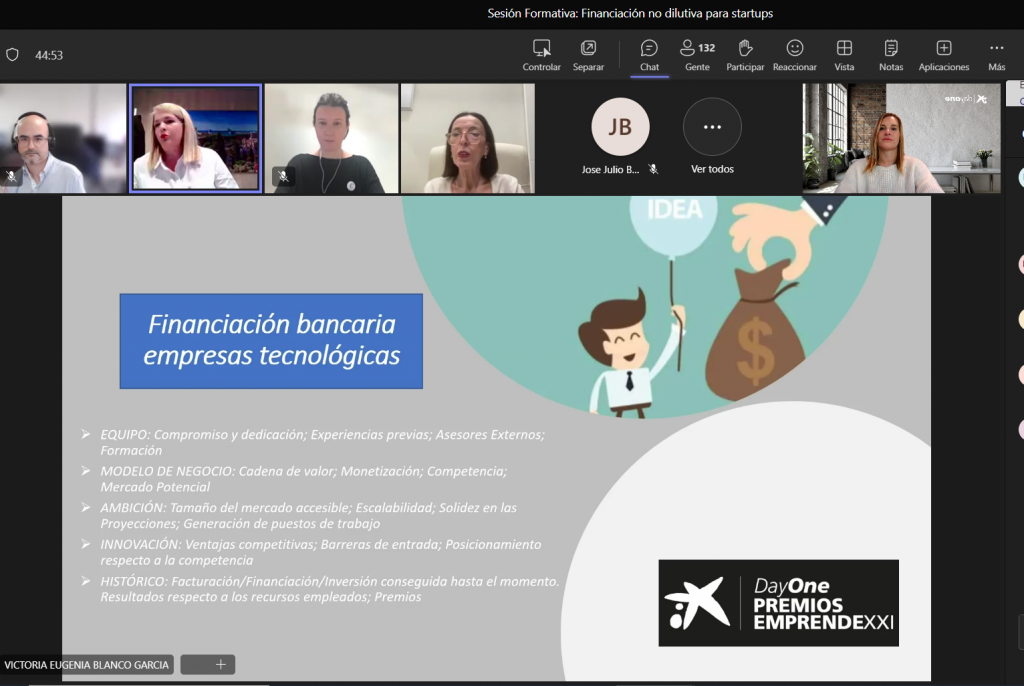This screenshot has width=1024, height=686.
Task: Open Ver todos to view all participants
Action: 712,136
